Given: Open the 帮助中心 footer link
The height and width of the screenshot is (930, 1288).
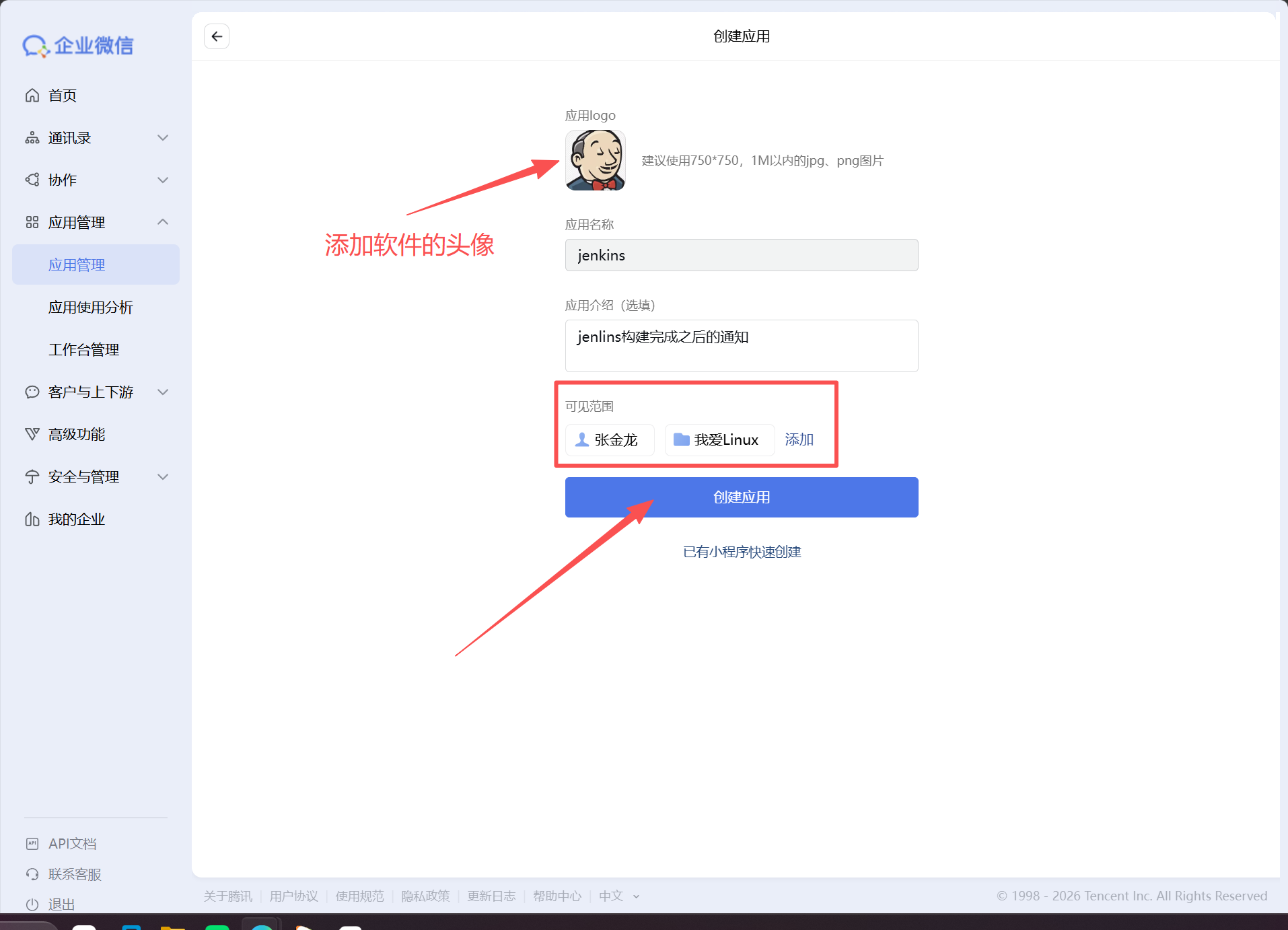Looking at the screenshot, I should (x=557, y=896).
